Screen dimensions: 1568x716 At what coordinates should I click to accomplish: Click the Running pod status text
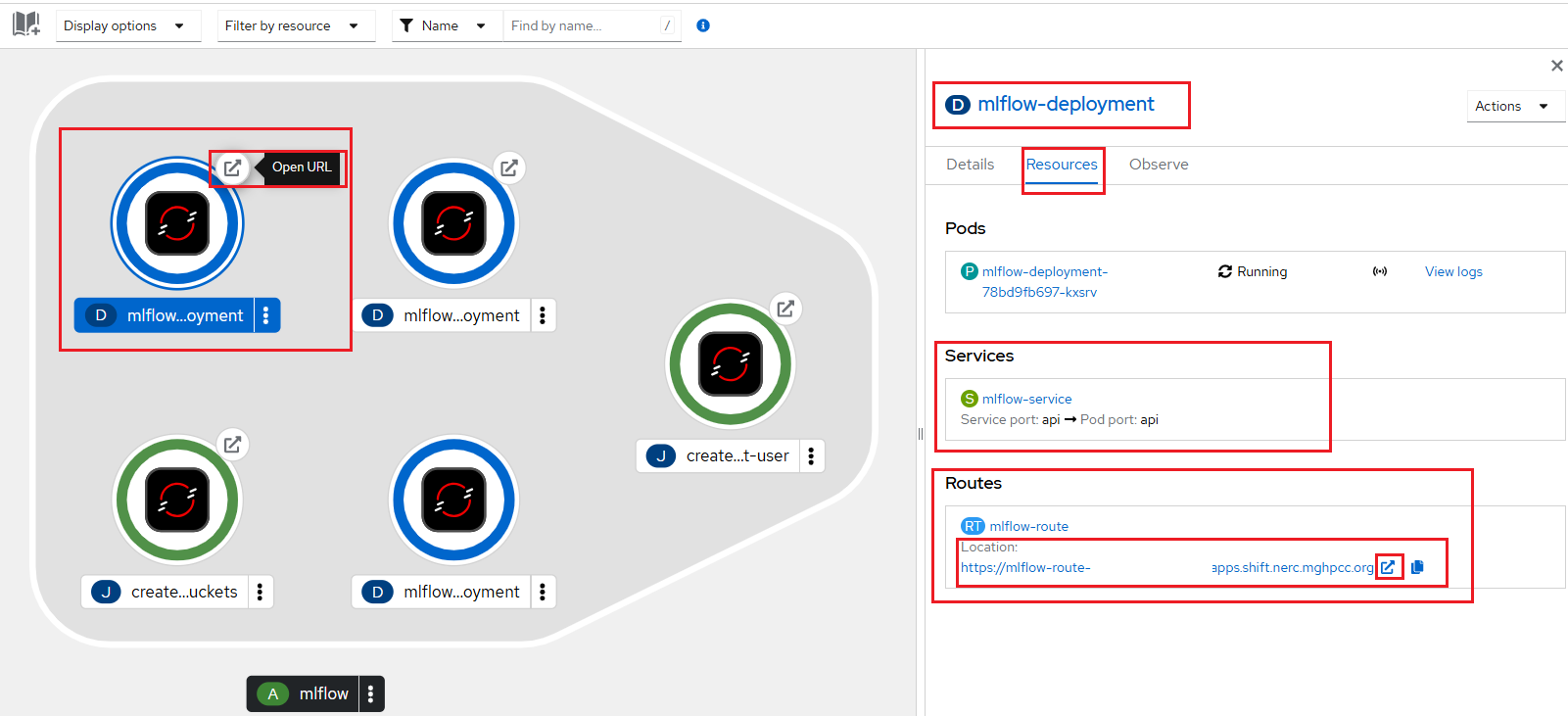[1261, 271]
